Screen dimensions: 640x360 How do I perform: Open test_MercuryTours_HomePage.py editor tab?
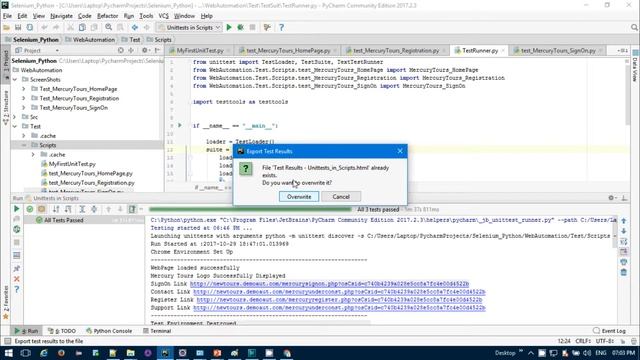pyautogui.click(x=288, y=51)
